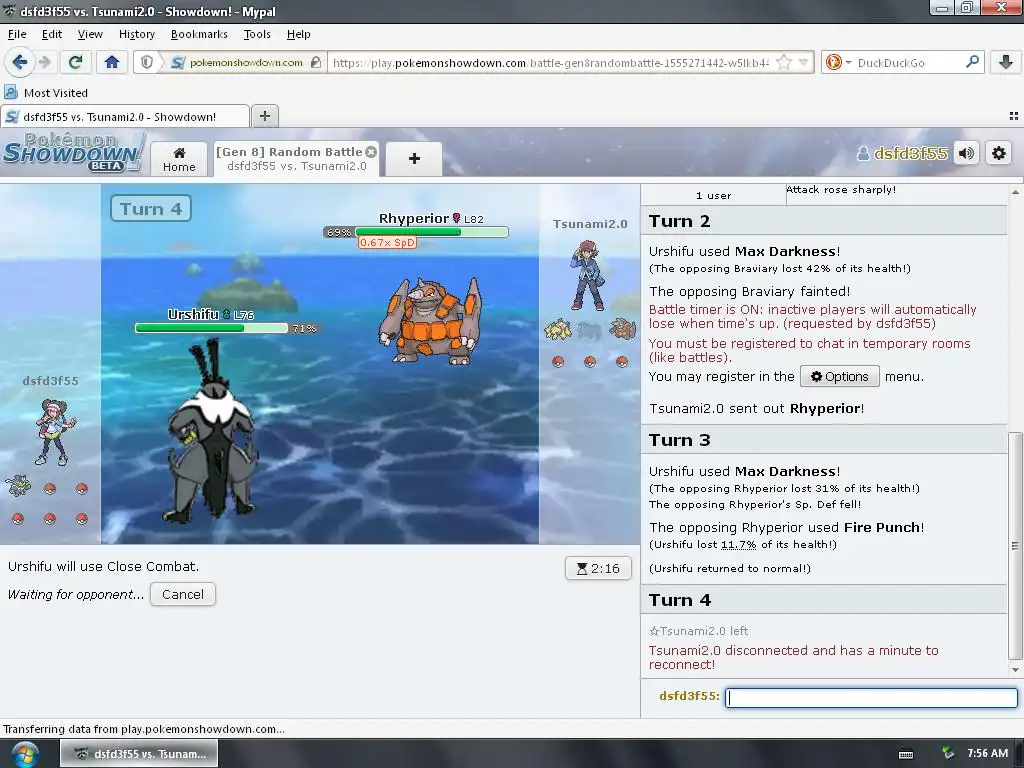Click the padlock site security icon
Image resolution: width=1024 pixels, height=768 pixels.
(x=316, y=62)
